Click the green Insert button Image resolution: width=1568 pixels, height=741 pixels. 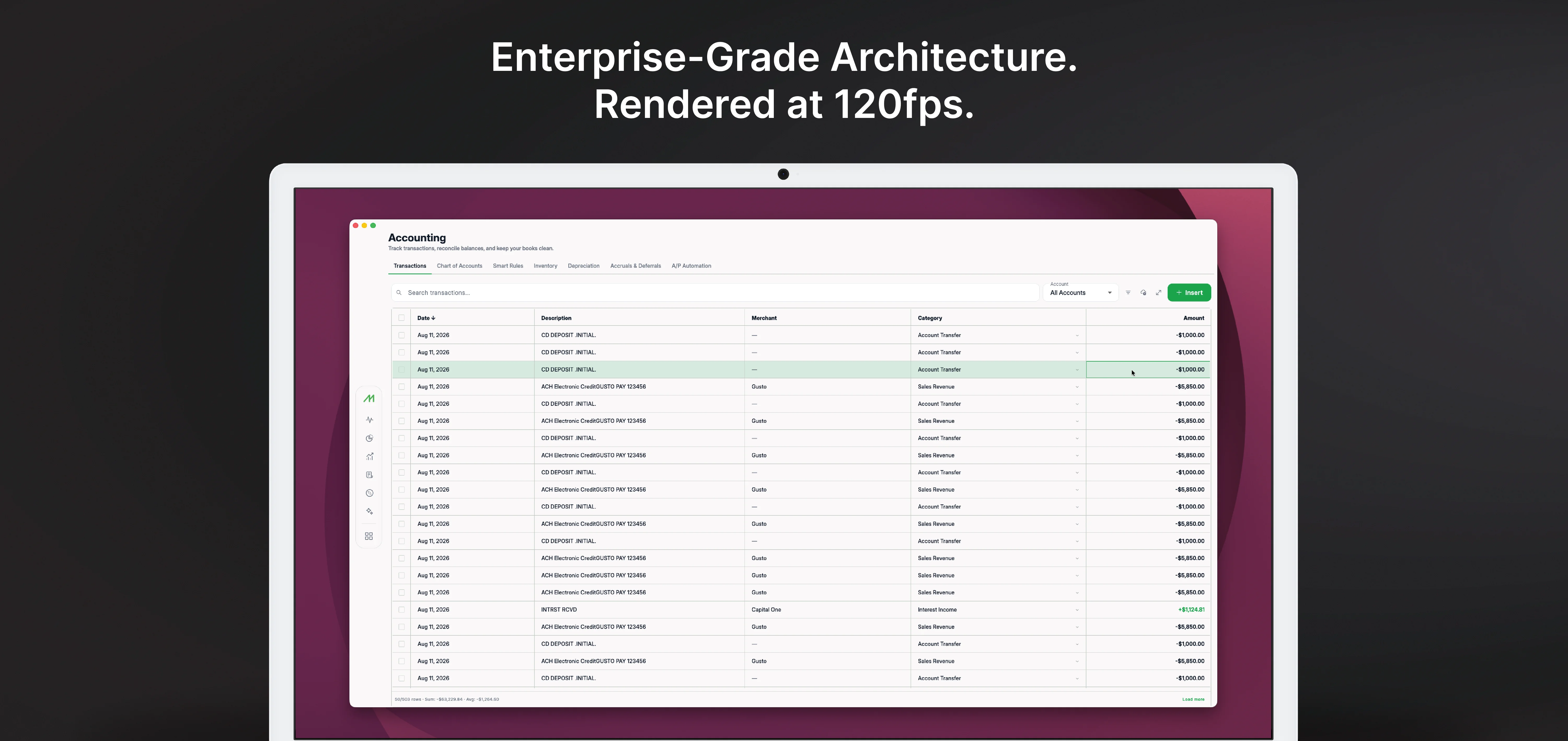click(1189, 293)
